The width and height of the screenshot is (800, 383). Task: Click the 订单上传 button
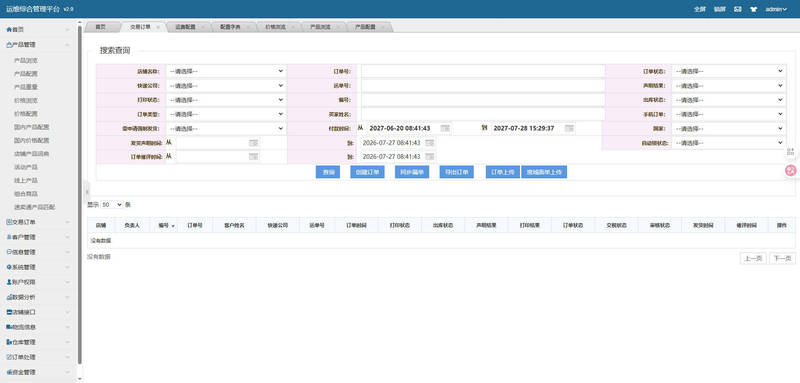pos(503,172)
